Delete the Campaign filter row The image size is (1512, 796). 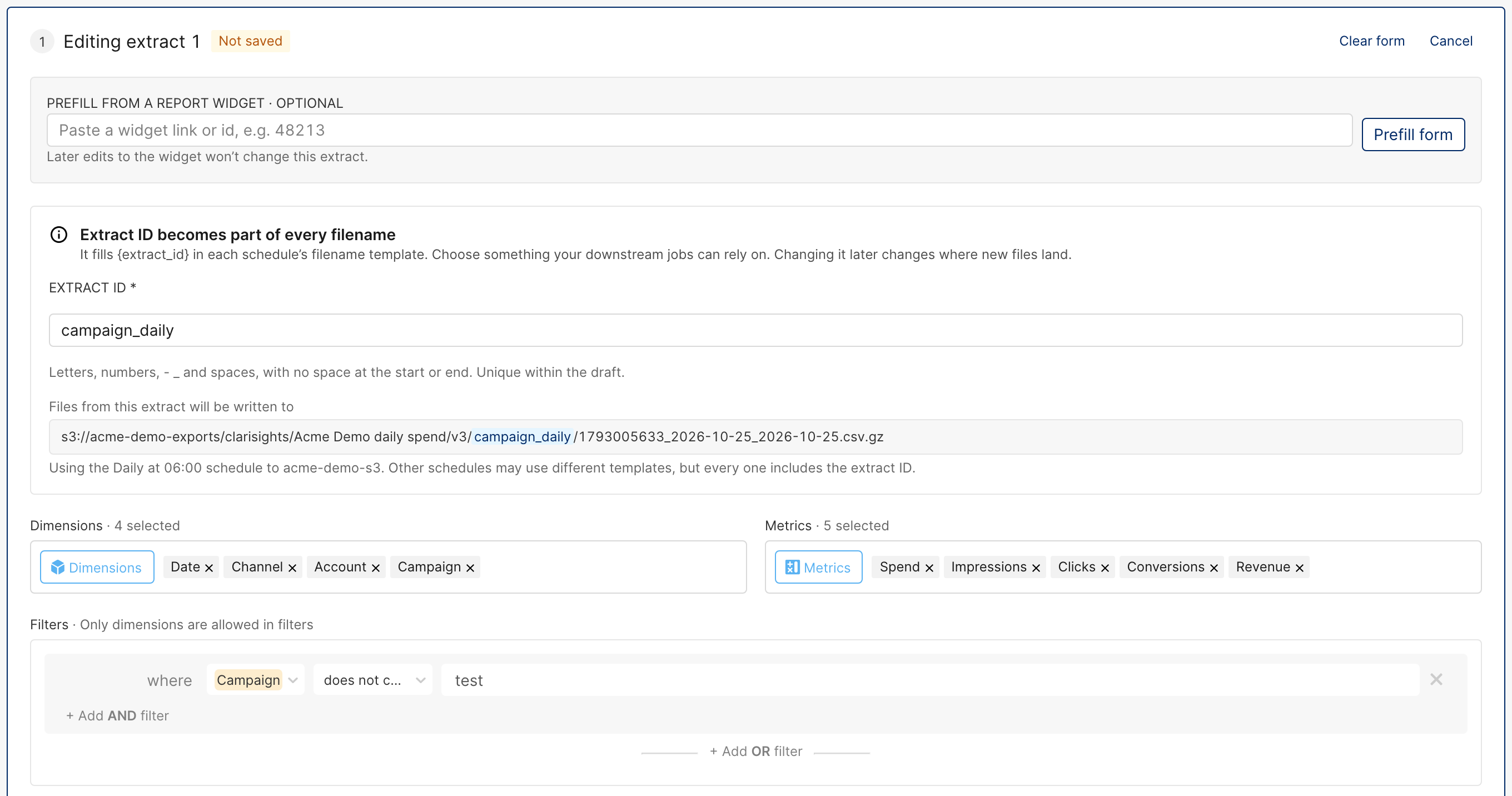(x=1436, y=679)
